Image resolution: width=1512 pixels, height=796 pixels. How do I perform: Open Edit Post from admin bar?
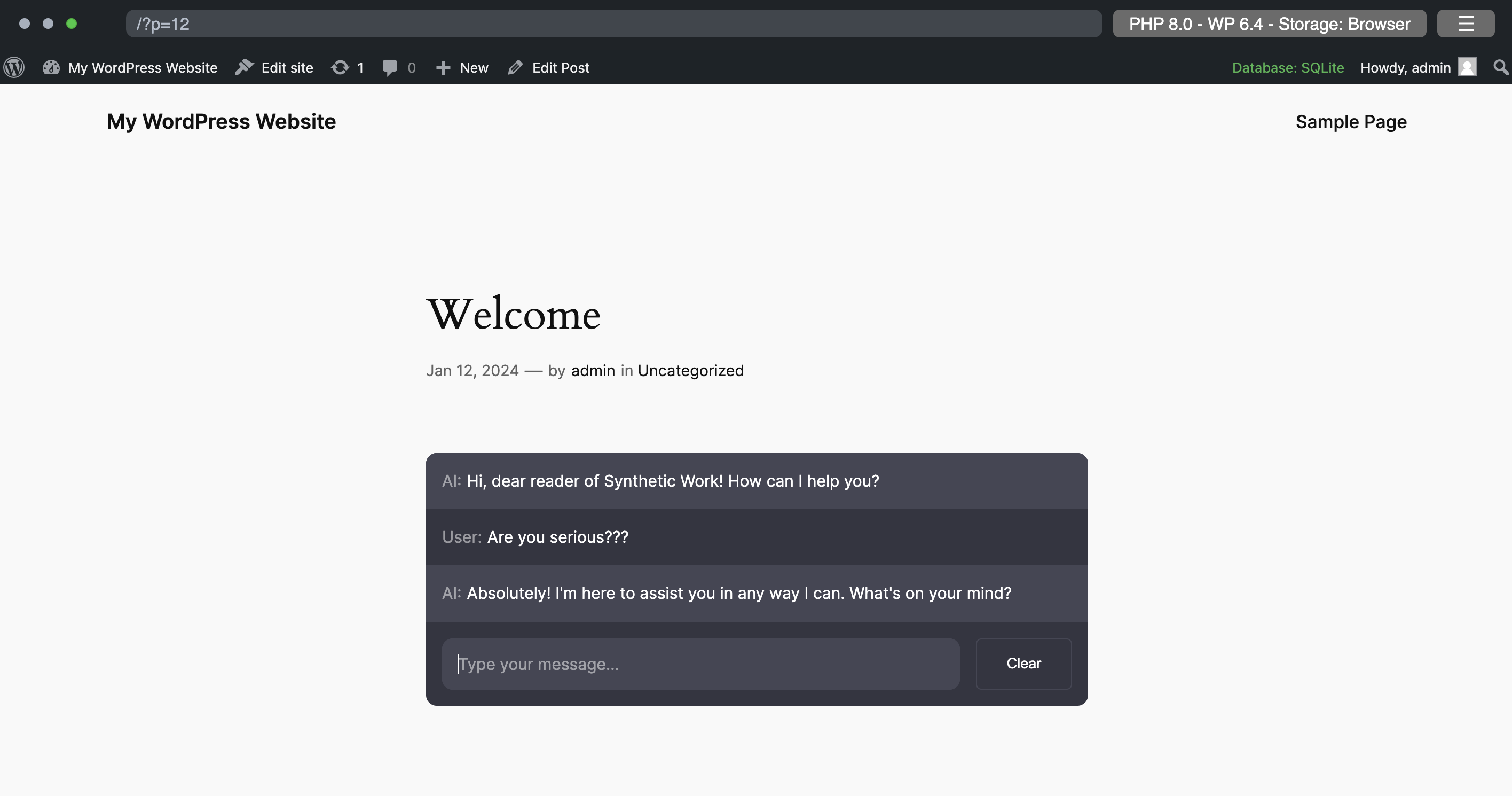(561, 67)
